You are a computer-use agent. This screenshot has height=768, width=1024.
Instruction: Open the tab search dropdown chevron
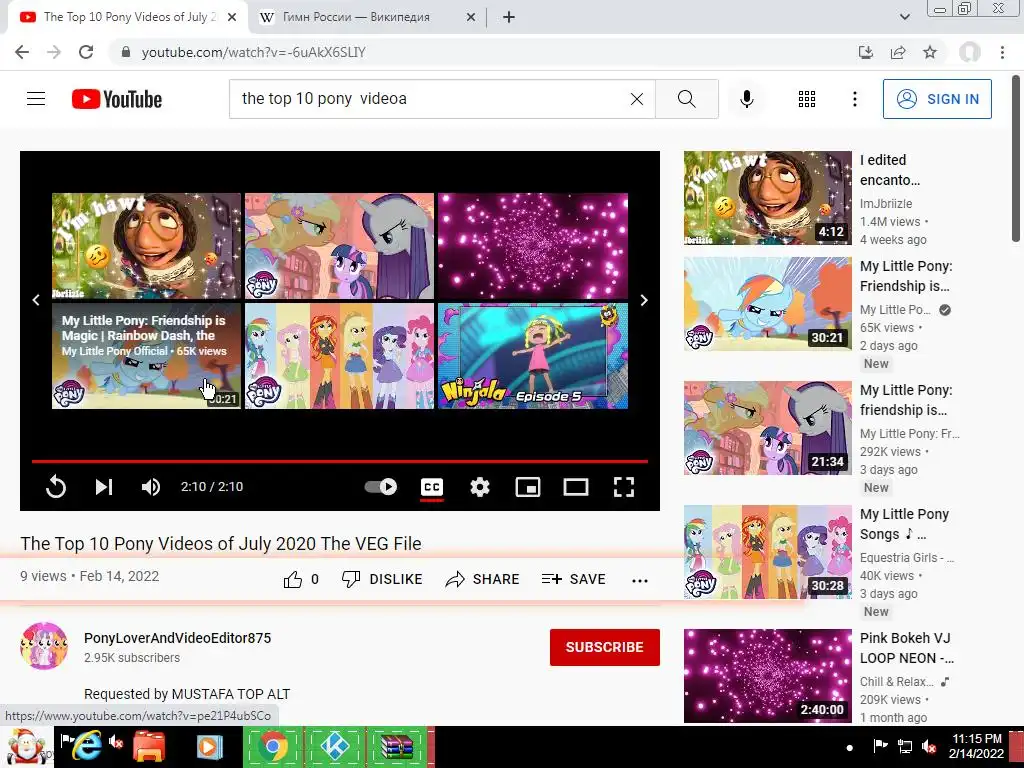(904, 17)
